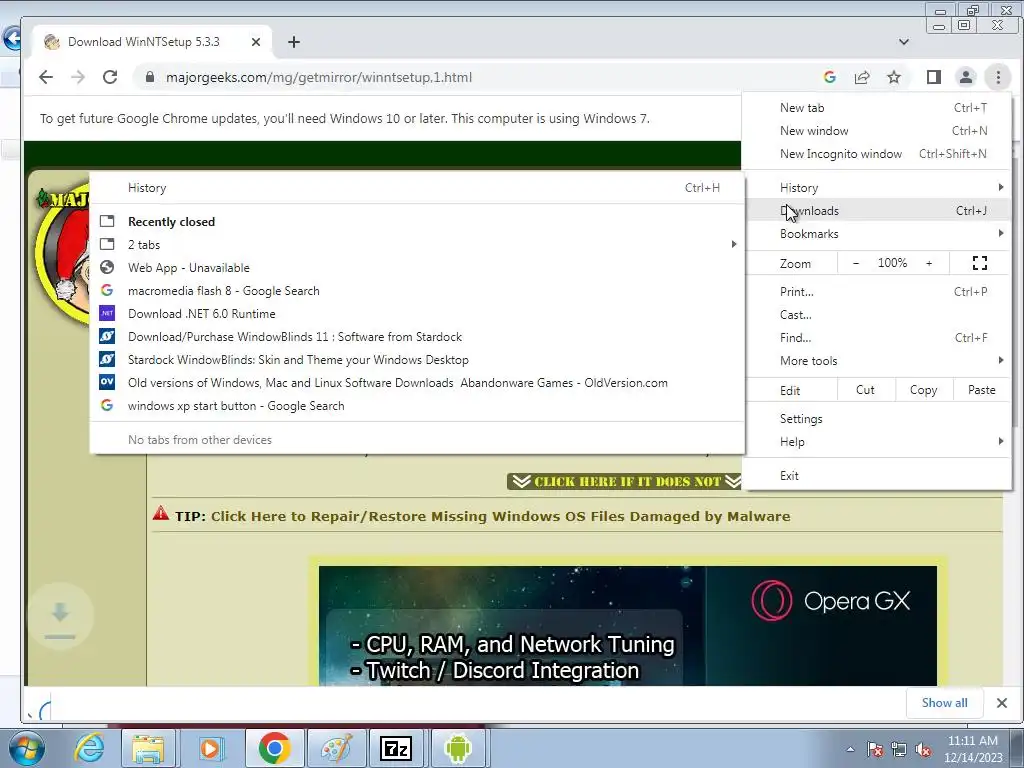Click the address bar URL field
Screen dimensions: 1024x768
[477, 77]
